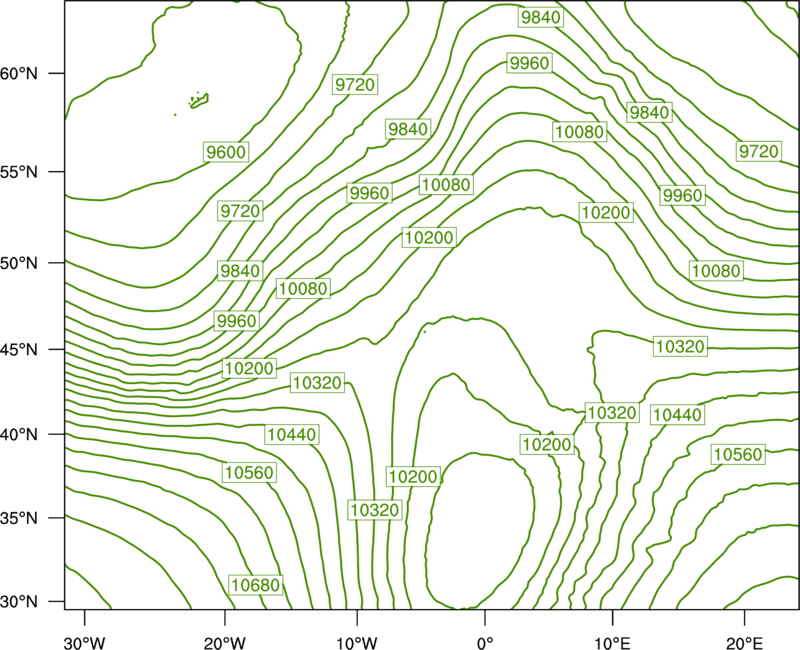
Task: Click the 20°E longitude axis label
Action: tap(744, 643)
